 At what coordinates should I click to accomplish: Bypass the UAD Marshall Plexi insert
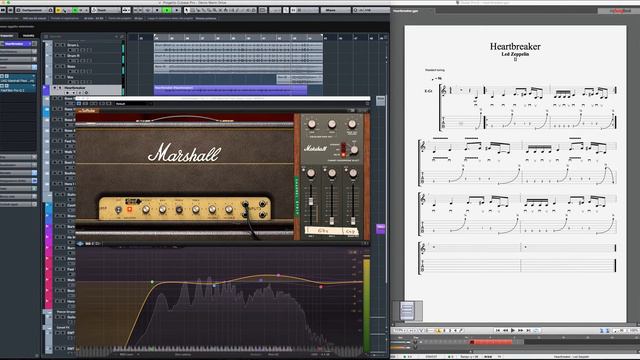click(x=2, y=76)
